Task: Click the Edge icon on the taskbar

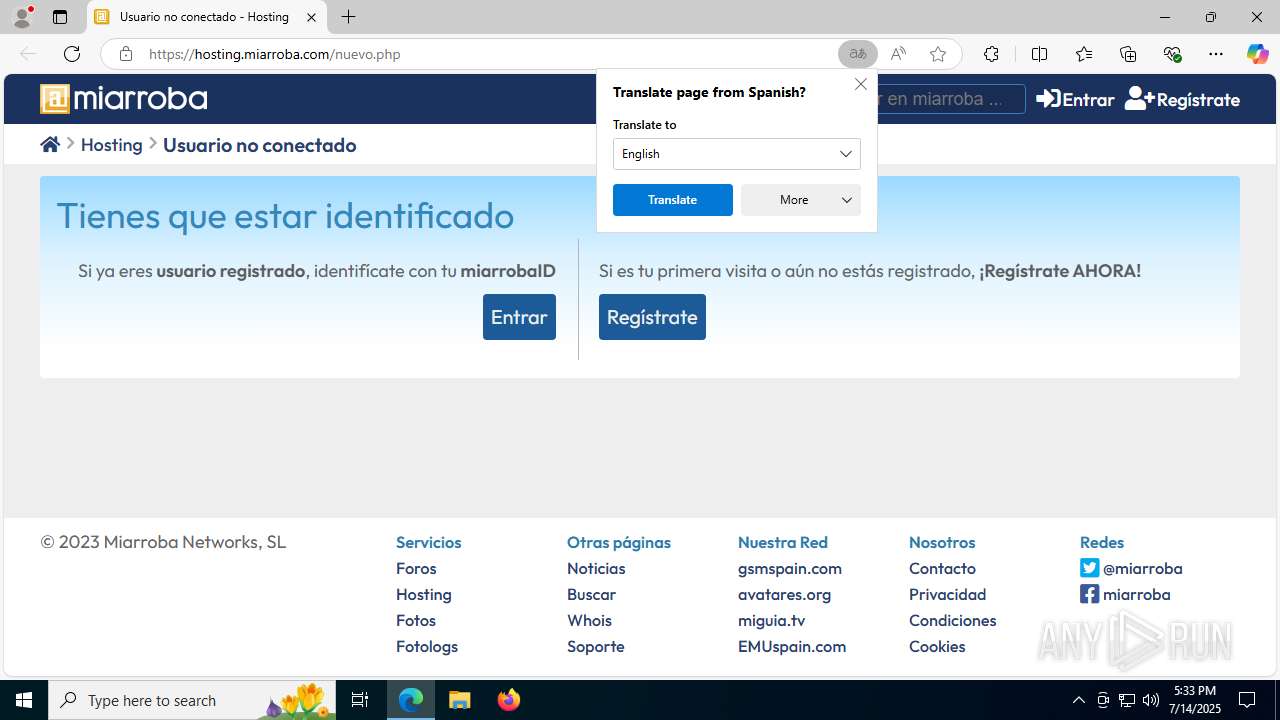Action: coord(411,700)
